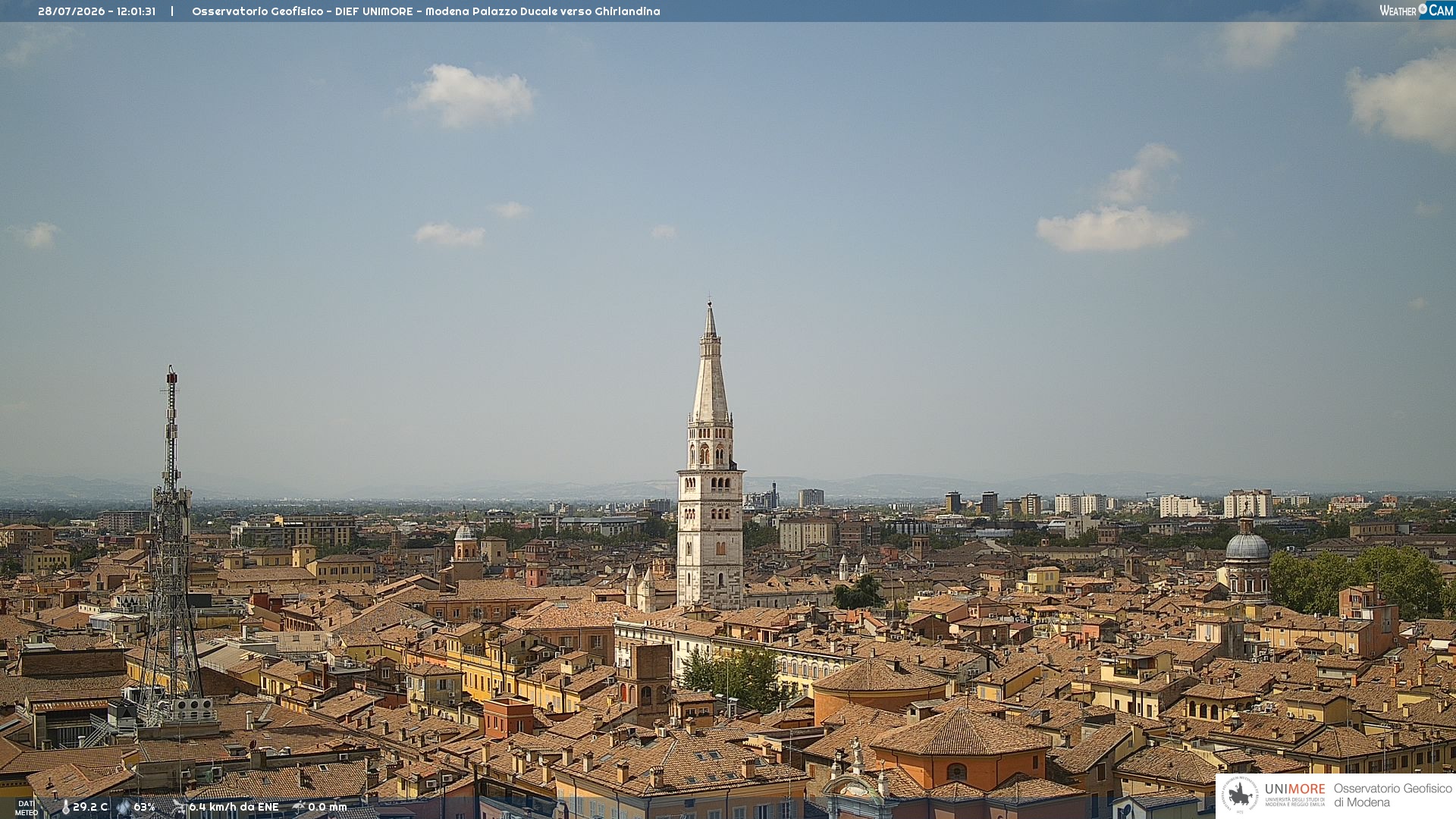1456x819 pixels.
Task: Click the water drops humidity icon
Action: (124, 808)
